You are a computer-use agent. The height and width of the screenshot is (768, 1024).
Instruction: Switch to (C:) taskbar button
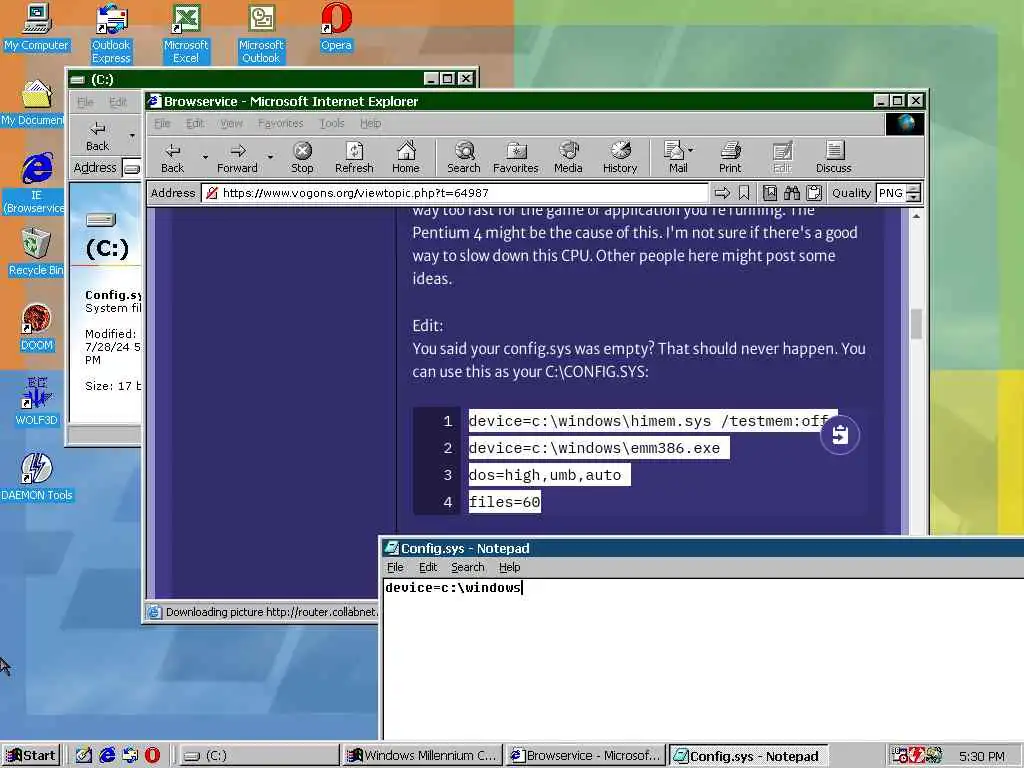[259, 755]
